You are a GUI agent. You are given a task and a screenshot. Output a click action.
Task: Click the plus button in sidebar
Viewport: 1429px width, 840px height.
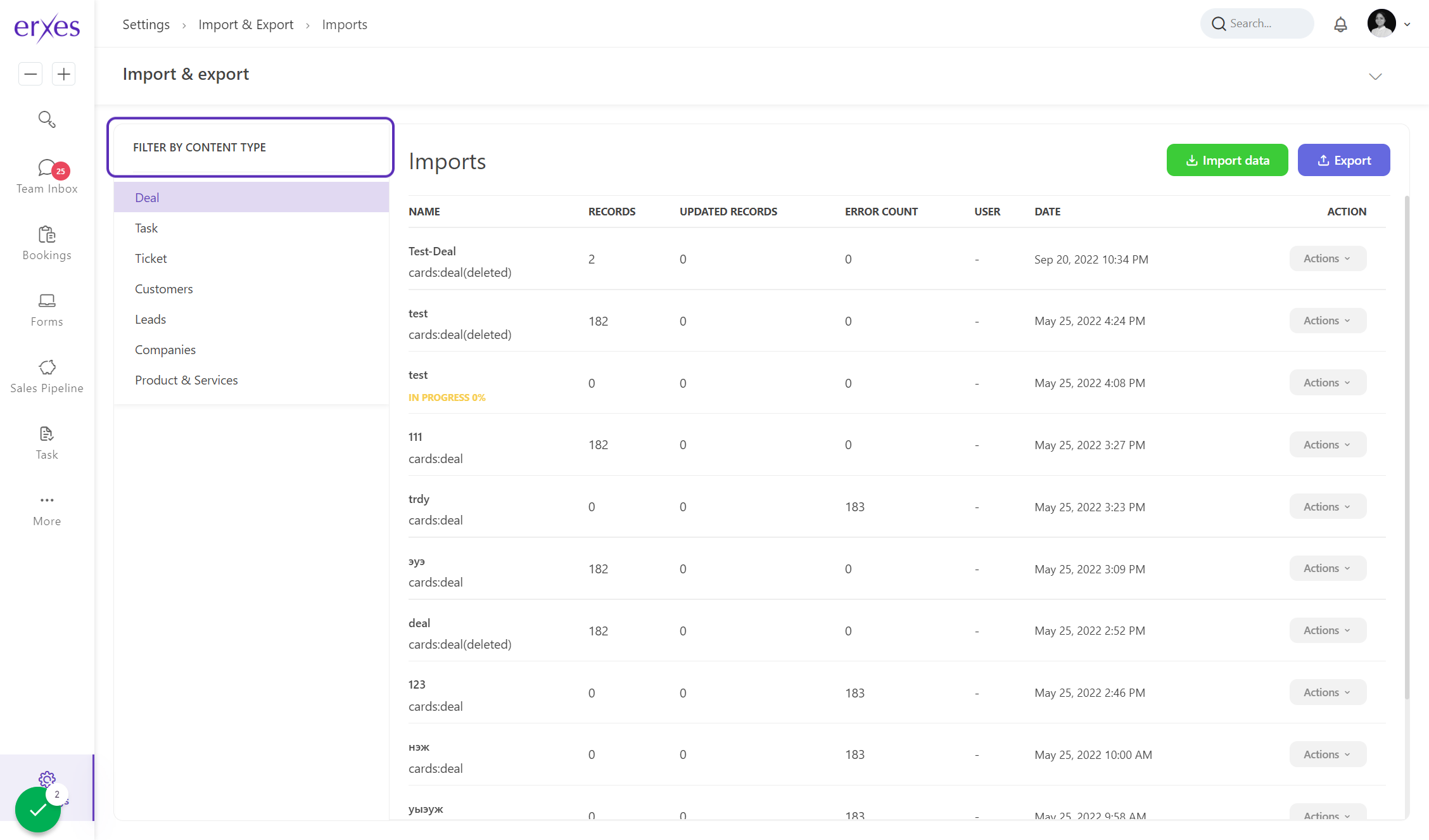tap(63, 74)
